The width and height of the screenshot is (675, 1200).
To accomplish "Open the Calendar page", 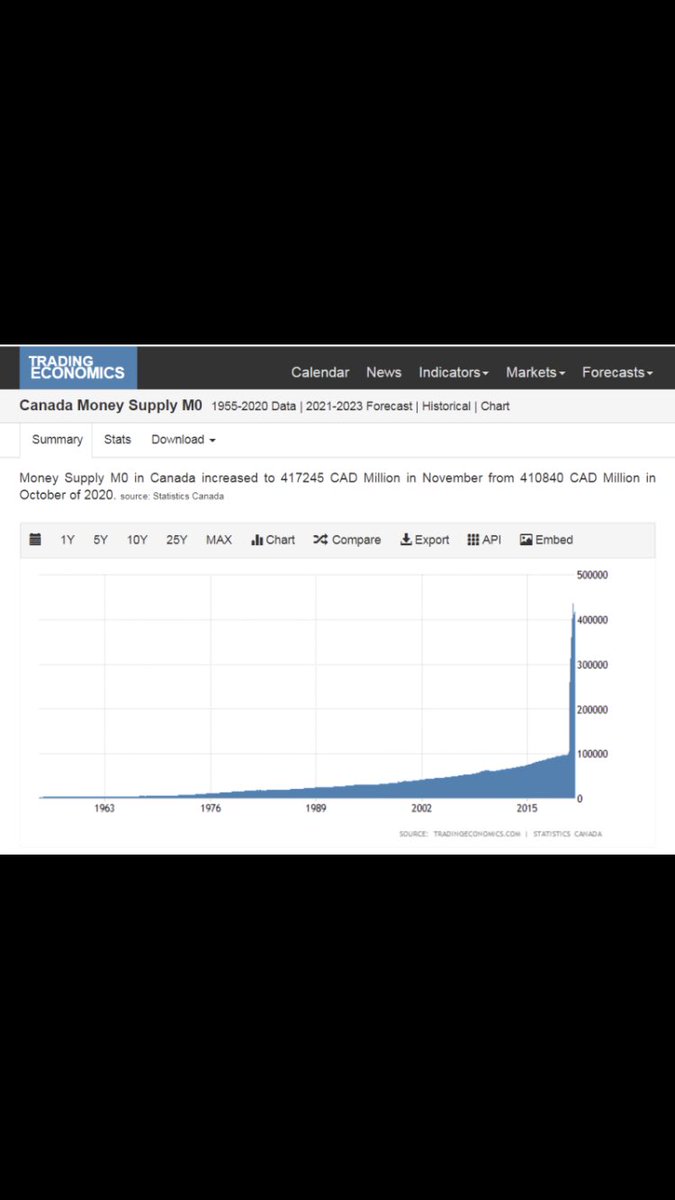I will coord(320,372).
